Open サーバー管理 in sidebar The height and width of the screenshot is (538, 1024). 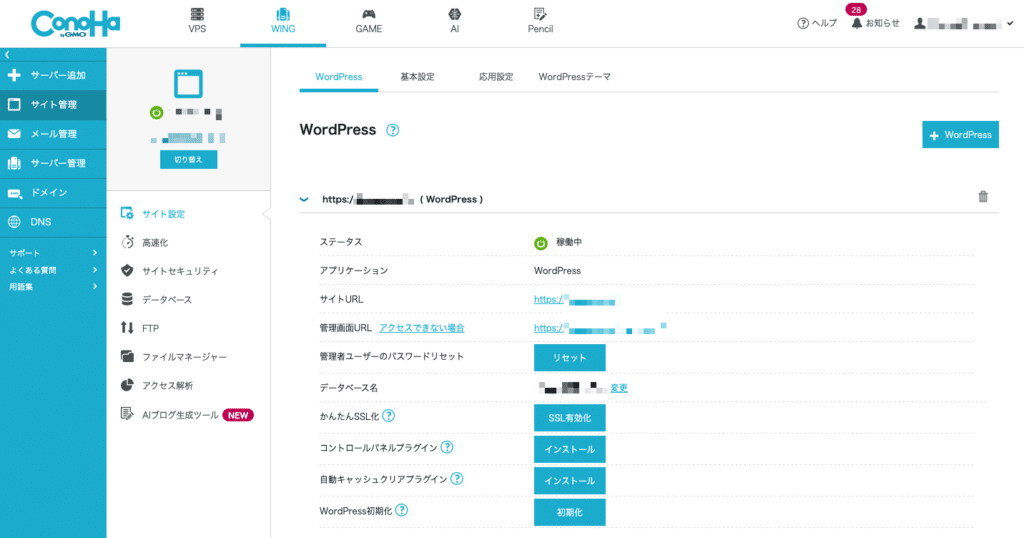53,163
